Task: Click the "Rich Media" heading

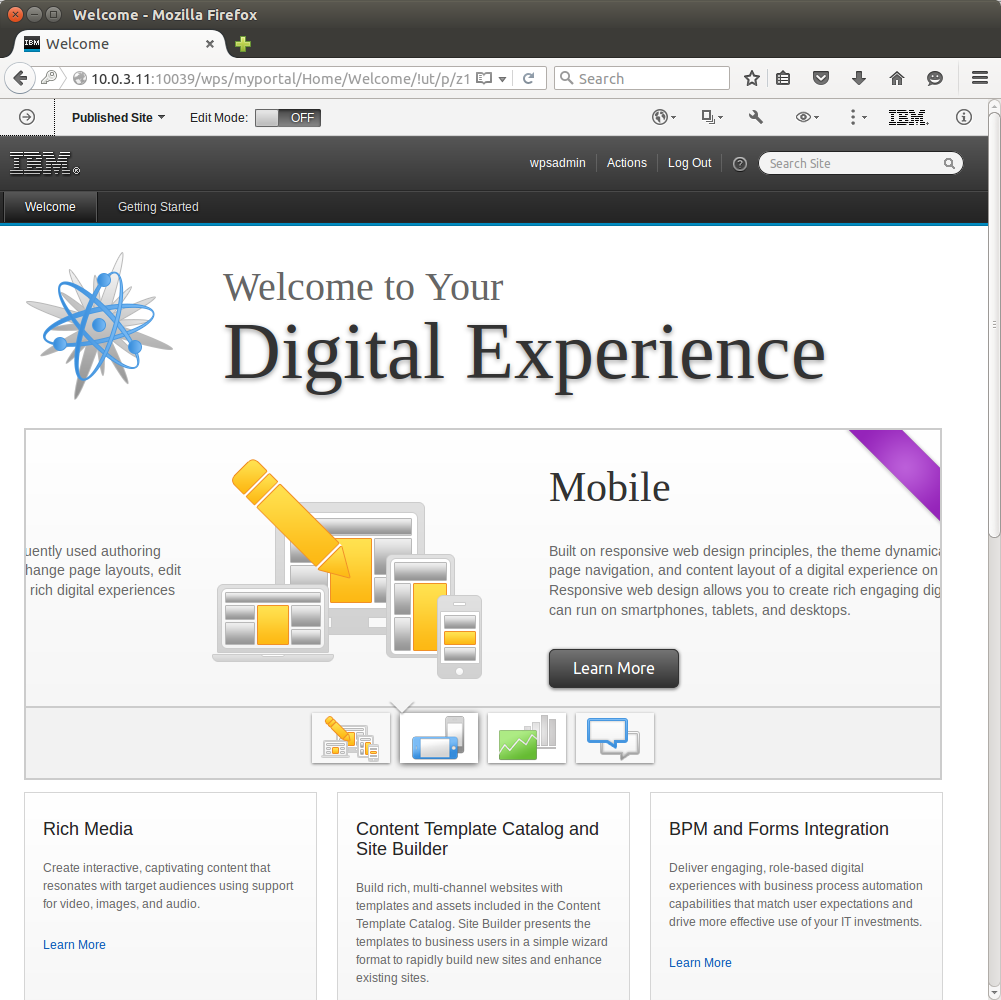Action: 88,829
